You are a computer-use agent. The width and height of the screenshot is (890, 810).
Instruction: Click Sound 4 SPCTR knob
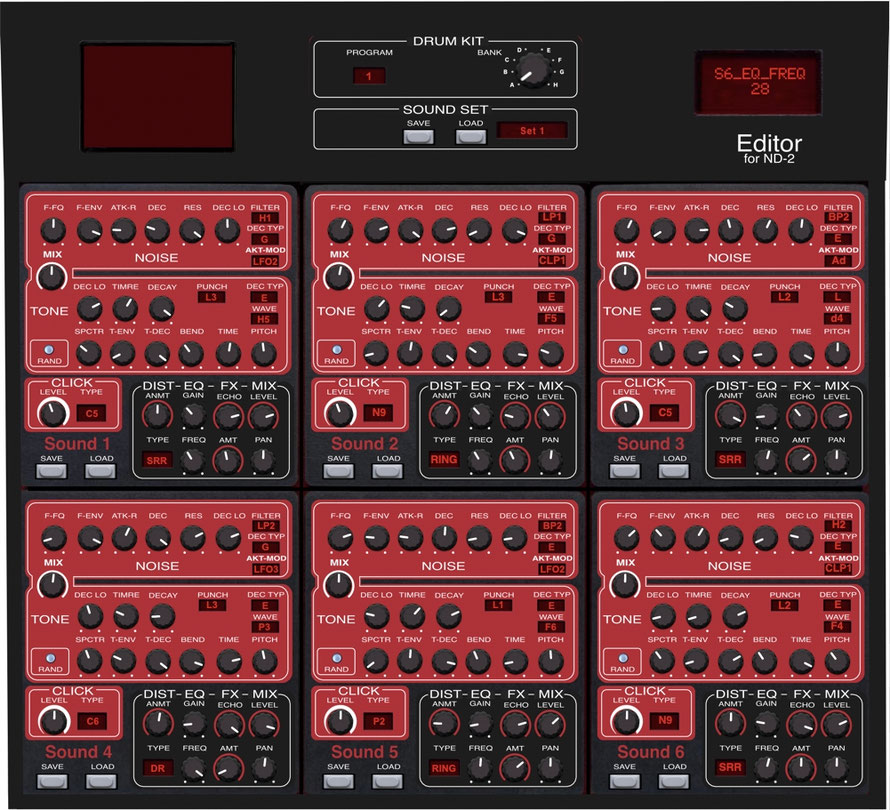click(89, 662)
